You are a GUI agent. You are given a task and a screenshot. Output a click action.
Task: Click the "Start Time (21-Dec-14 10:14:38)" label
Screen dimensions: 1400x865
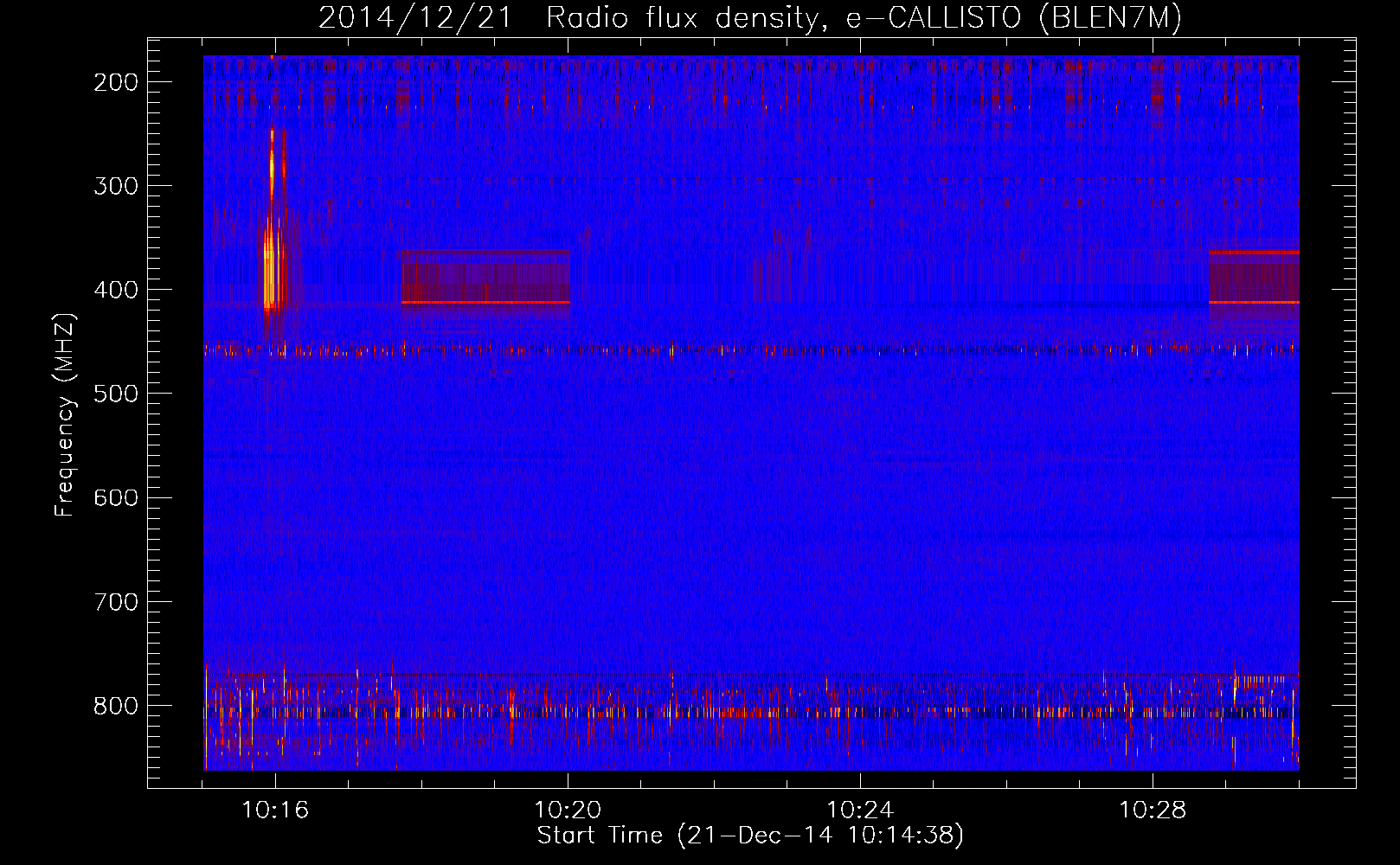pos(750,836)
